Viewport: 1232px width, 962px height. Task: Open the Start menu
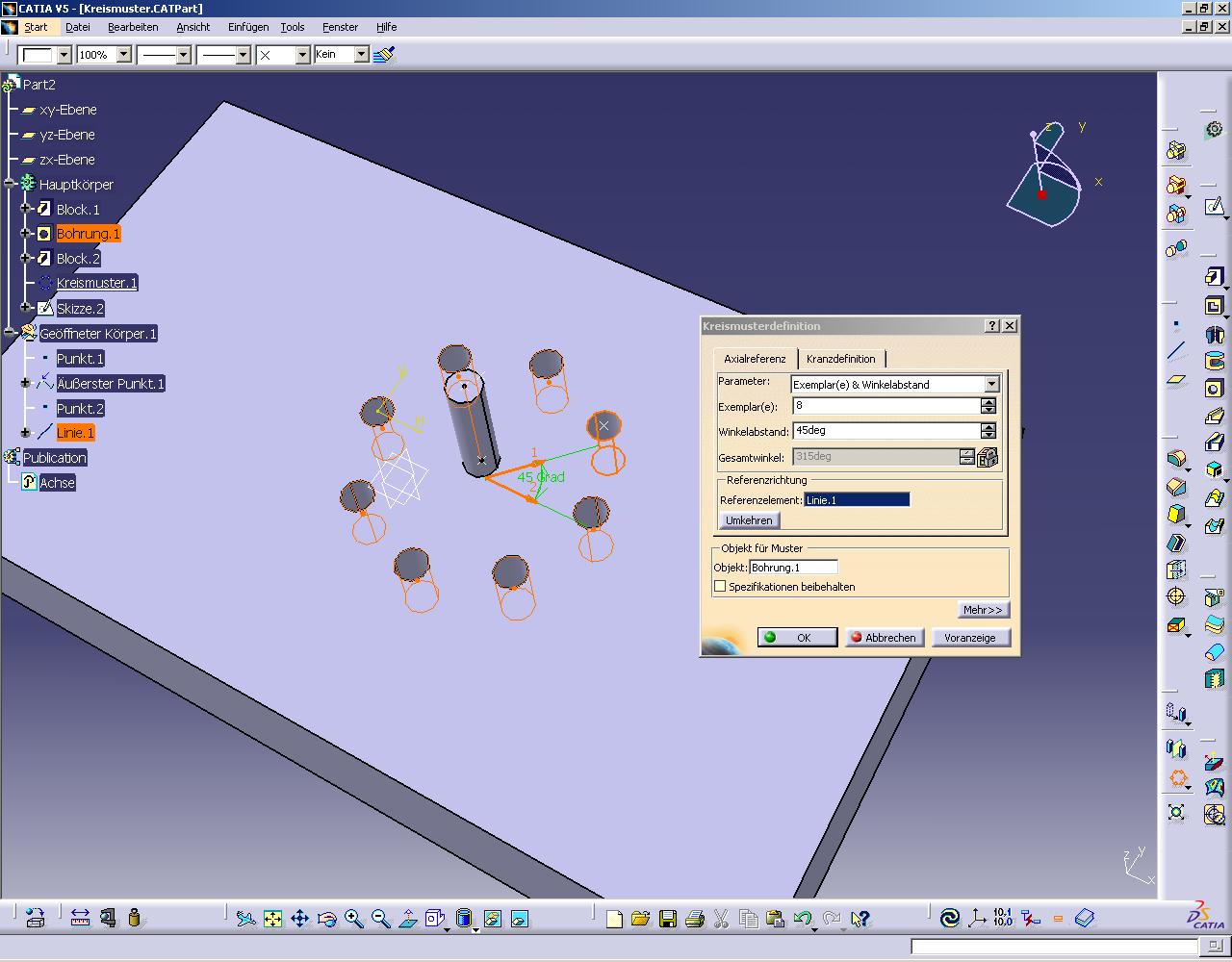tap(36, 27)
